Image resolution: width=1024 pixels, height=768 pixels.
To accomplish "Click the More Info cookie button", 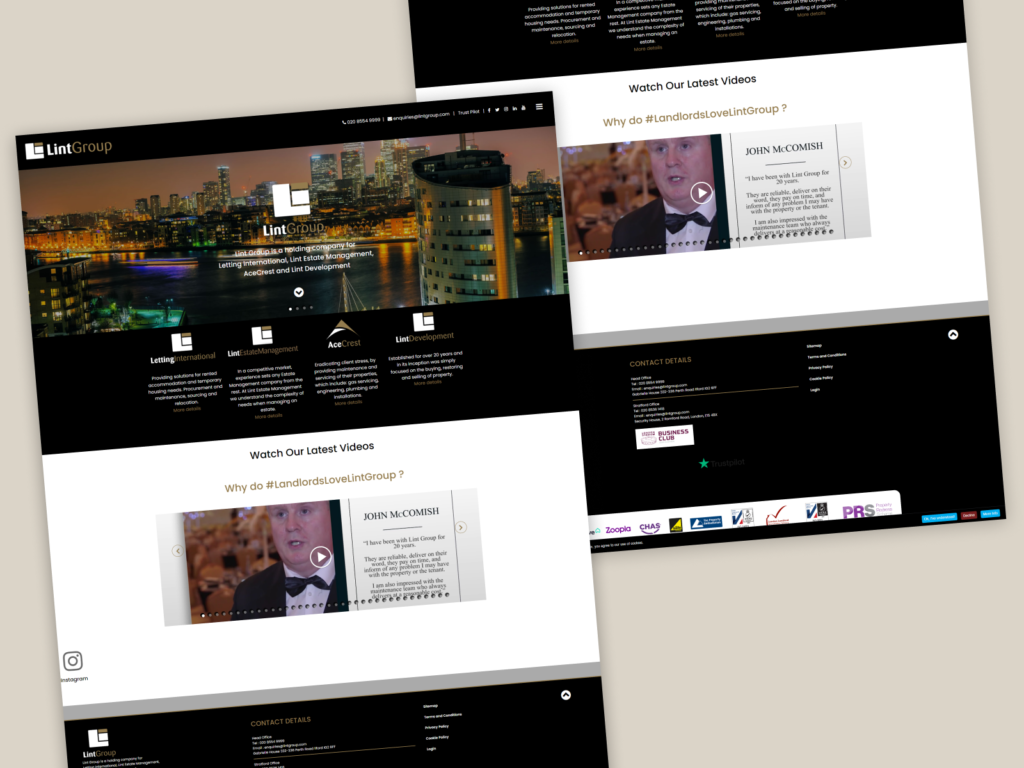I will coord(990,513).
